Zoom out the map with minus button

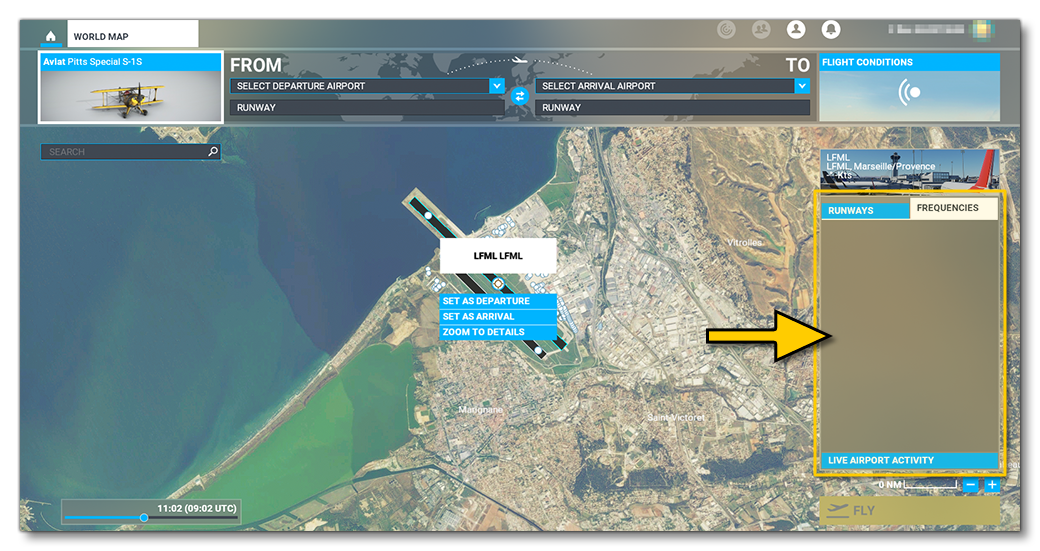click(970, 485)
